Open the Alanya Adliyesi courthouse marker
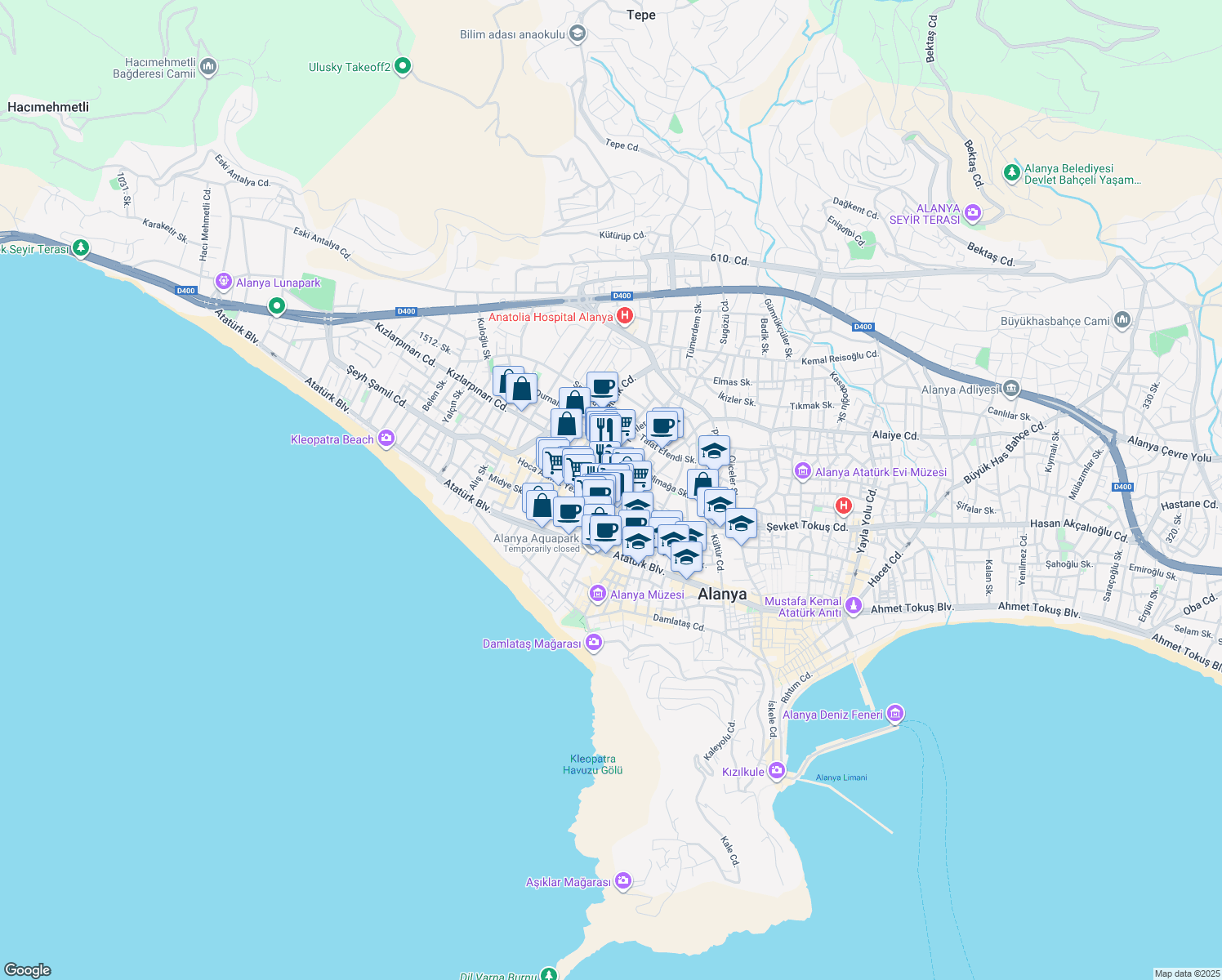 point(1010,390)
